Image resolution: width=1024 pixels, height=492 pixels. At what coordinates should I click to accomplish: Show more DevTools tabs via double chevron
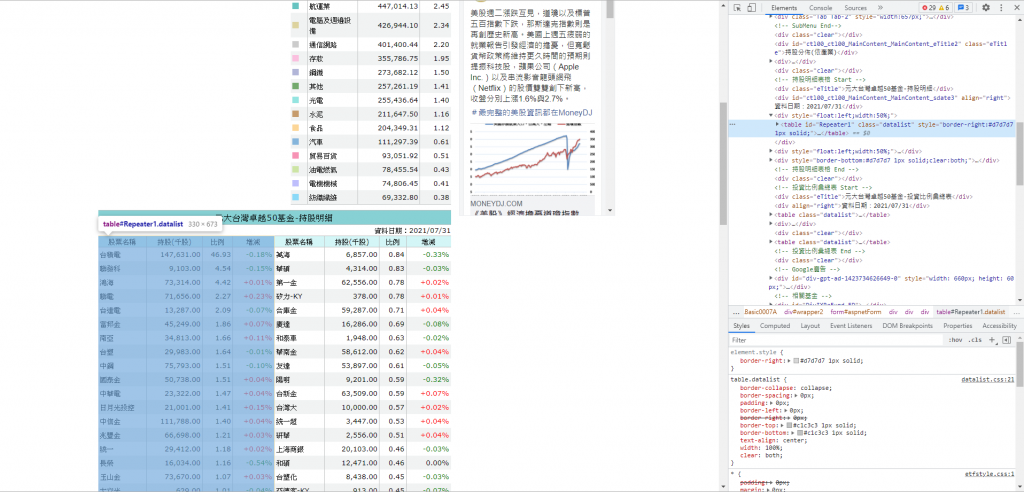click(x=880, y=8)
